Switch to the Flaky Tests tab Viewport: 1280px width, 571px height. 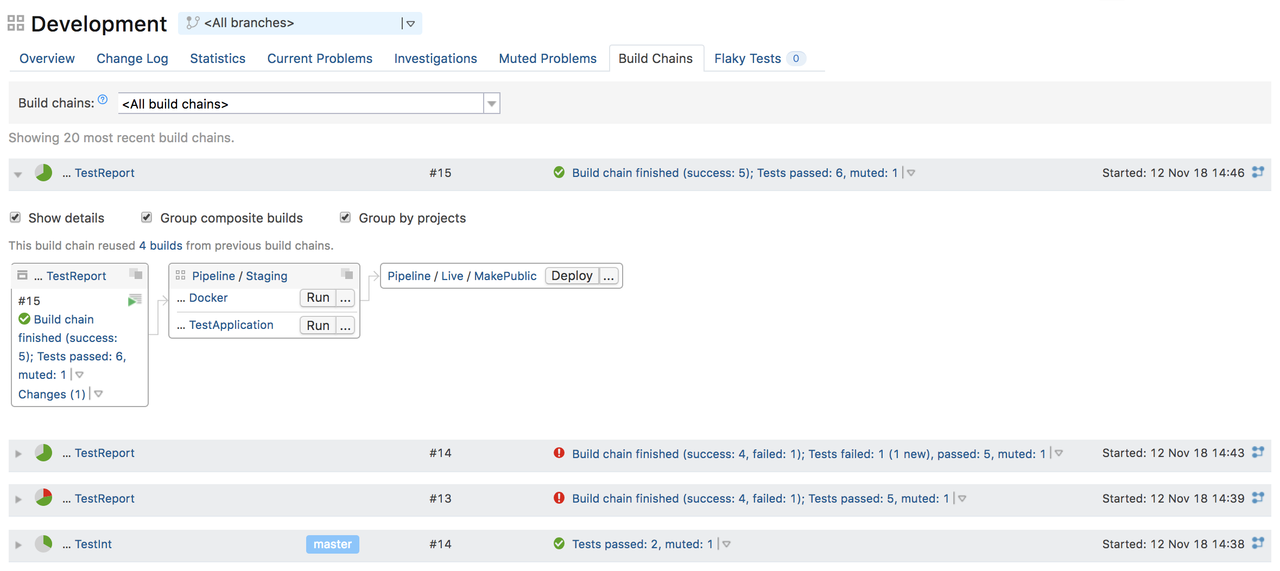click(759, 58)
